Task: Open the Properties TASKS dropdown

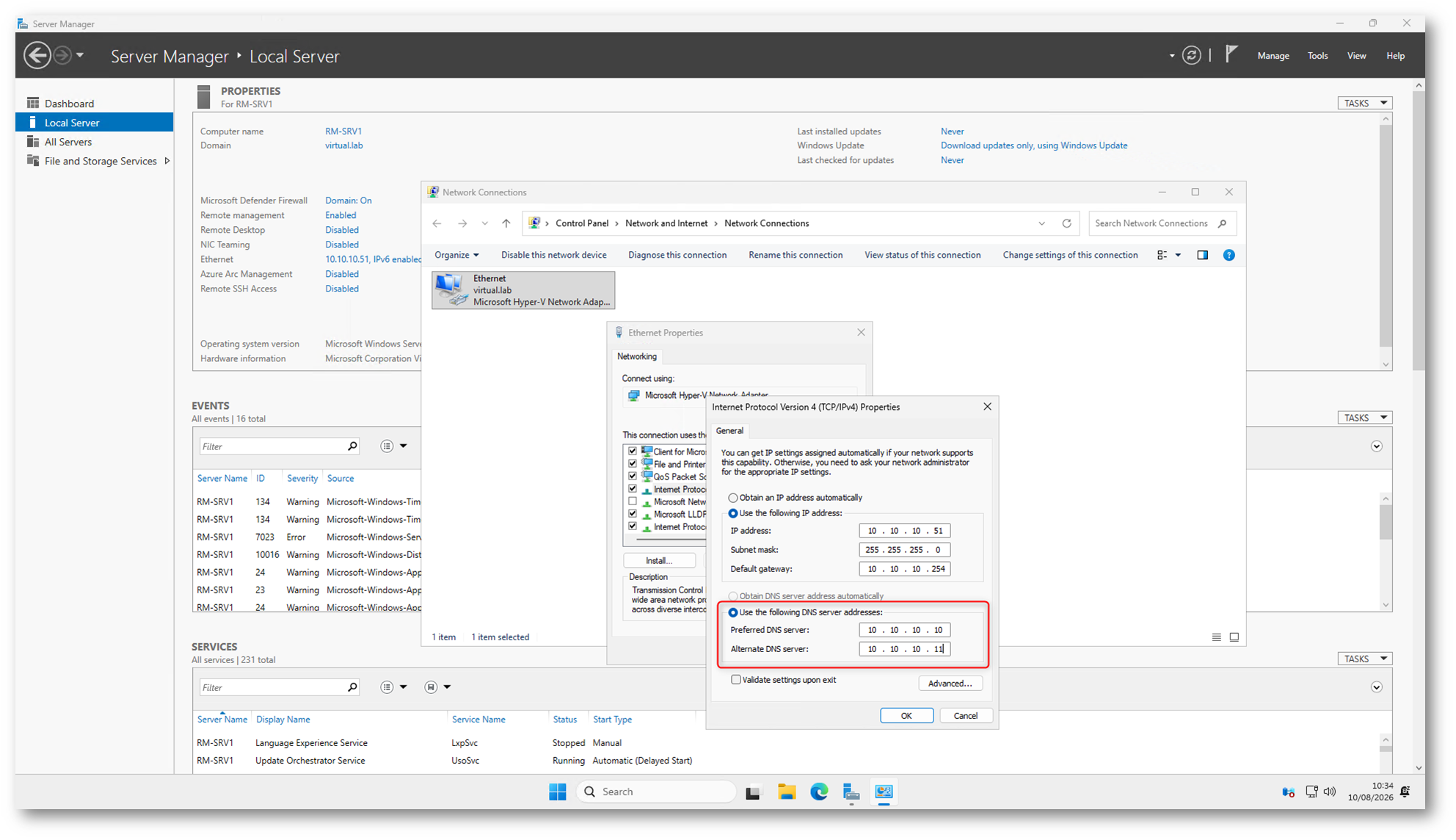Action: pos(1365,103)
